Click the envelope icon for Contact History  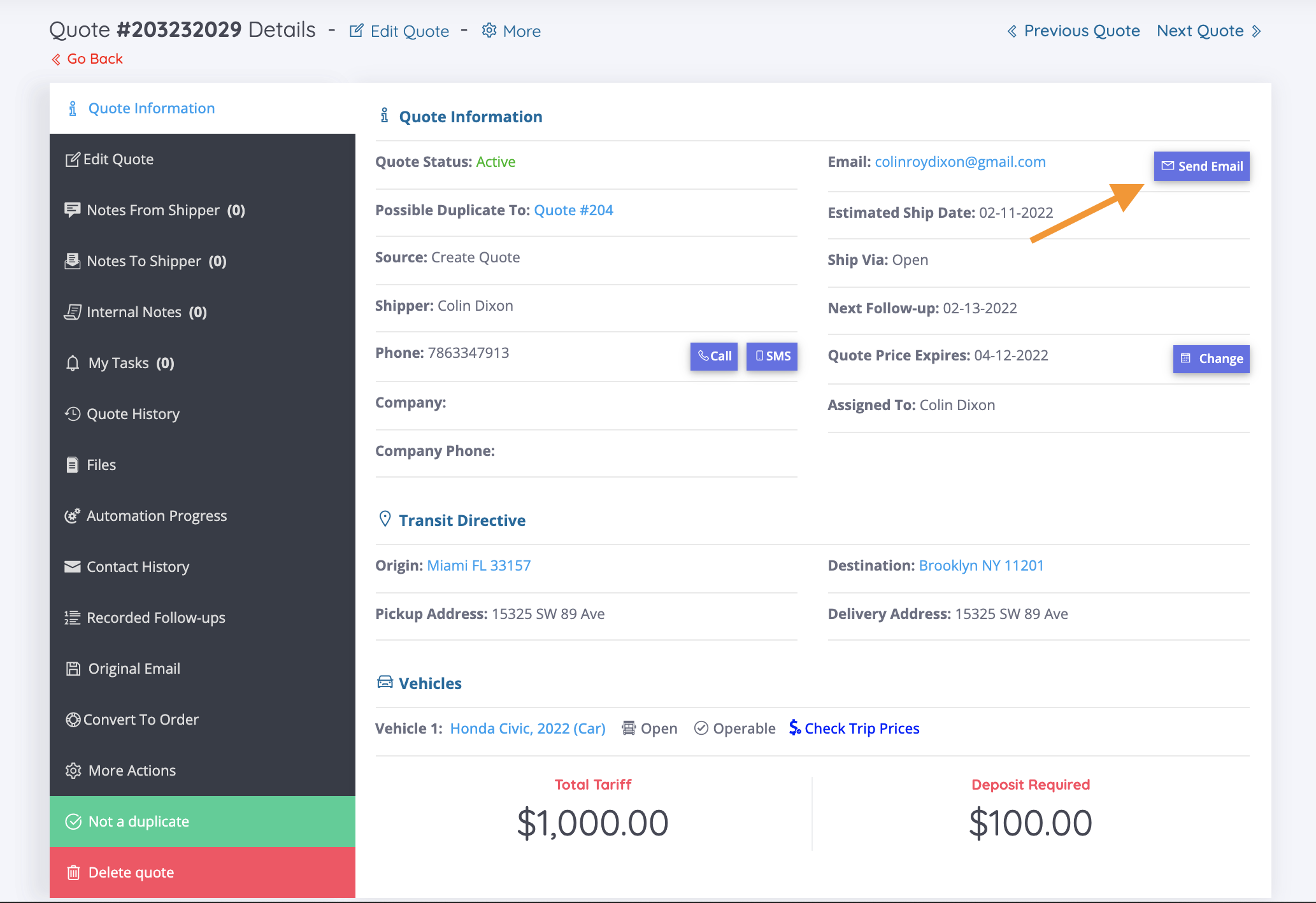[73, 567]
